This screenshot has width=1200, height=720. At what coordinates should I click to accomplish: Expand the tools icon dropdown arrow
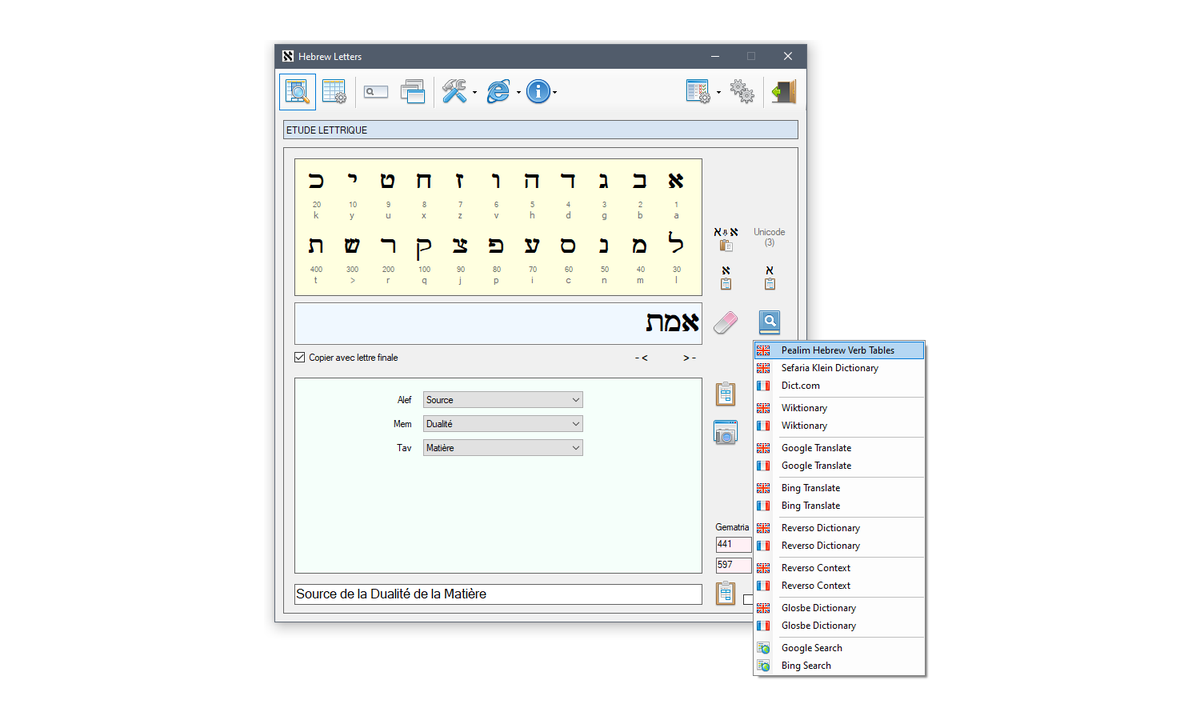[475, 93]
